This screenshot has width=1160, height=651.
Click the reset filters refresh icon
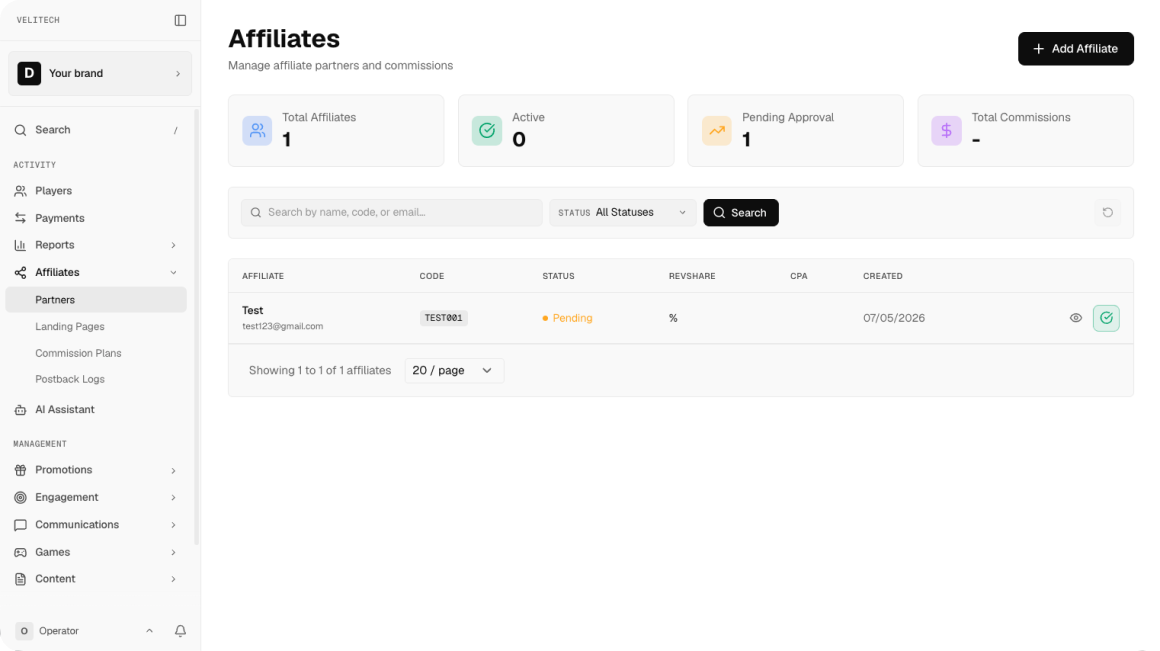click(x=1107, y=212)
